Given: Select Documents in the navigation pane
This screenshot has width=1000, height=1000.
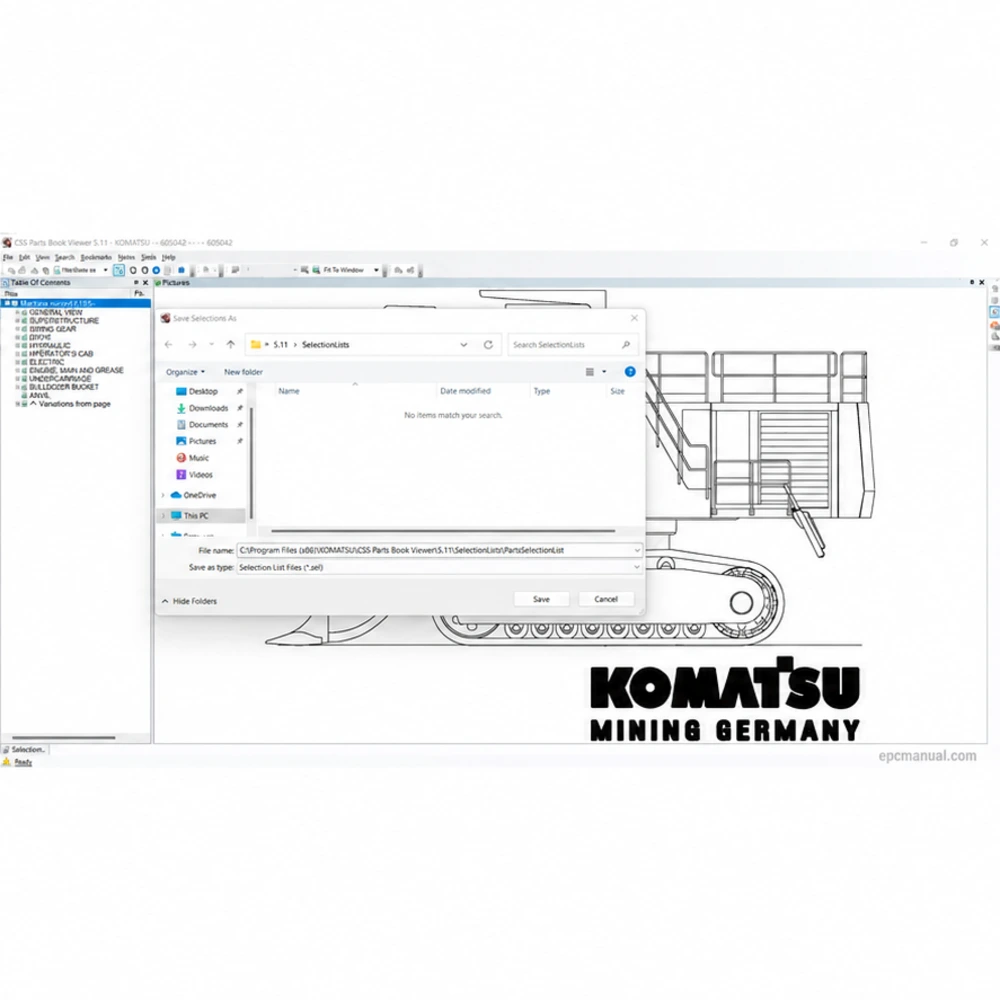Looking at the screenshot, I should pos(208,425).
